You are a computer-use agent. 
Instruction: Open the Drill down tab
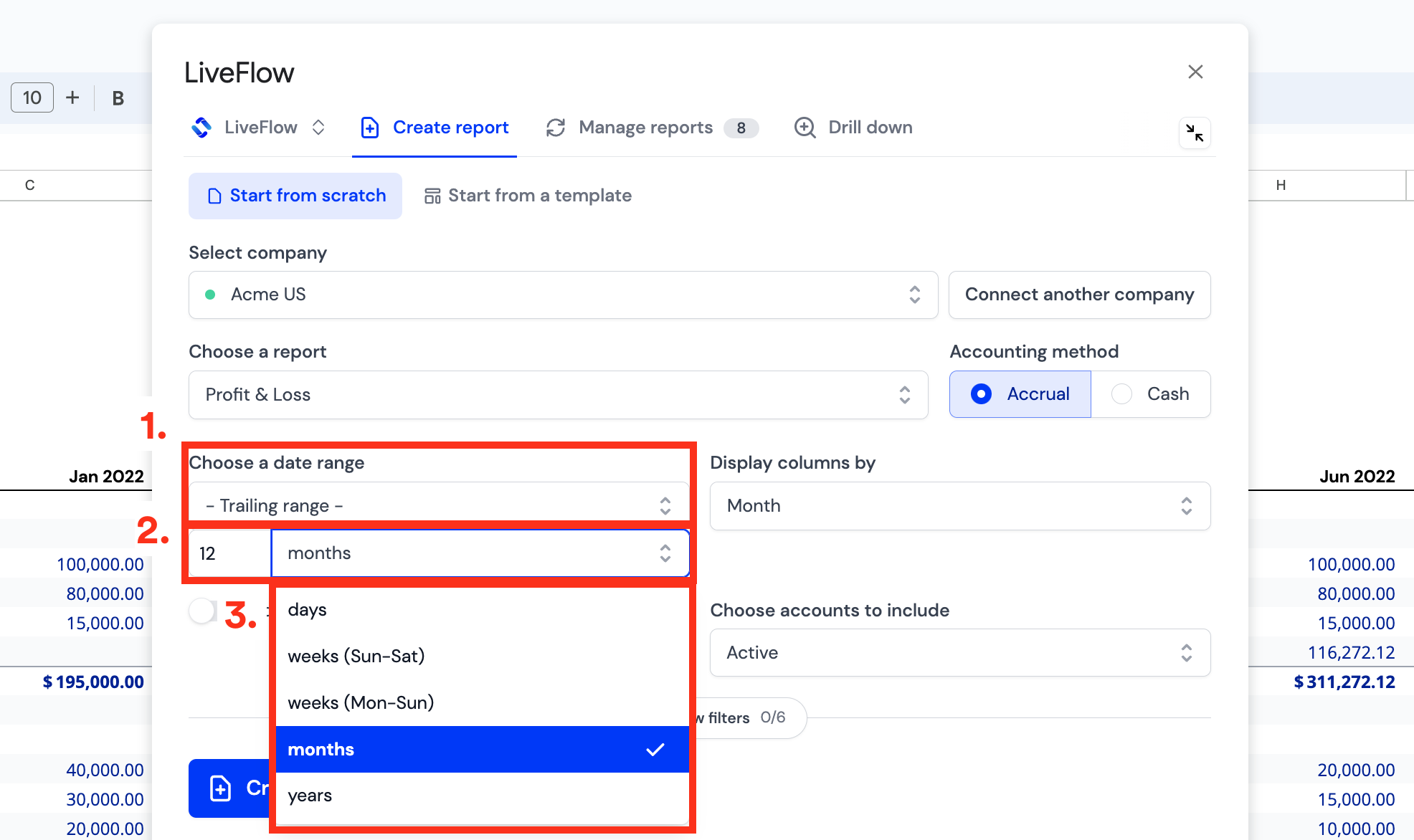853,128
